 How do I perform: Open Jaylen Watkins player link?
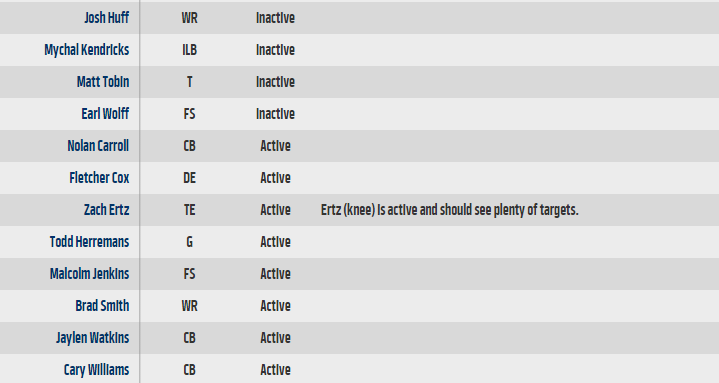(x=93, y=338)
